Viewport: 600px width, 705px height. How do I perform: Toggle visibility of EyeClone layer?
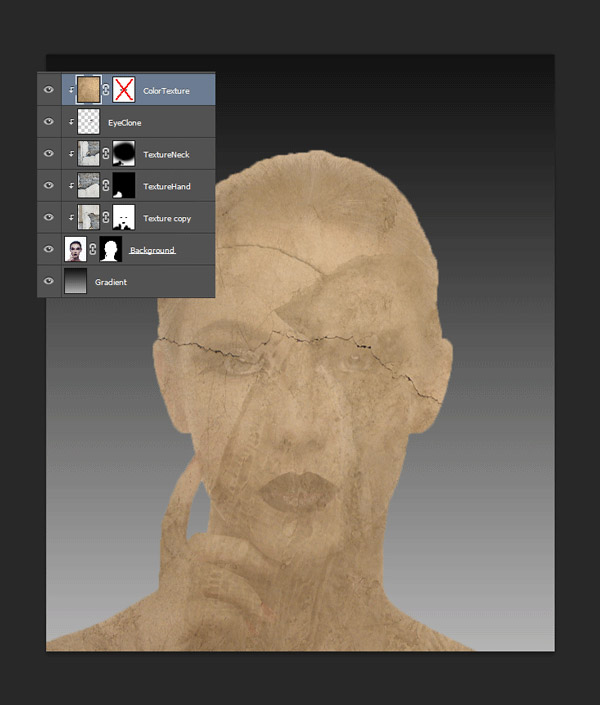[48, 122]
